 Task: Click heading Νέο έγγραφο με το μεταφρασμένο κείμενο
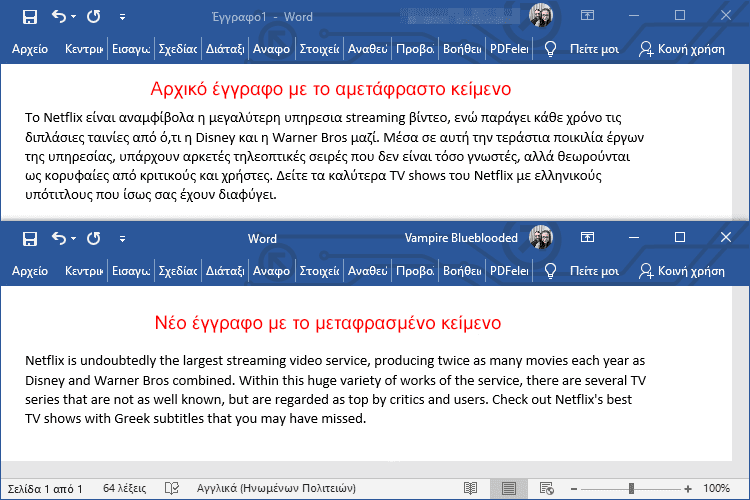pyautogui.click(x=328, y=323)
